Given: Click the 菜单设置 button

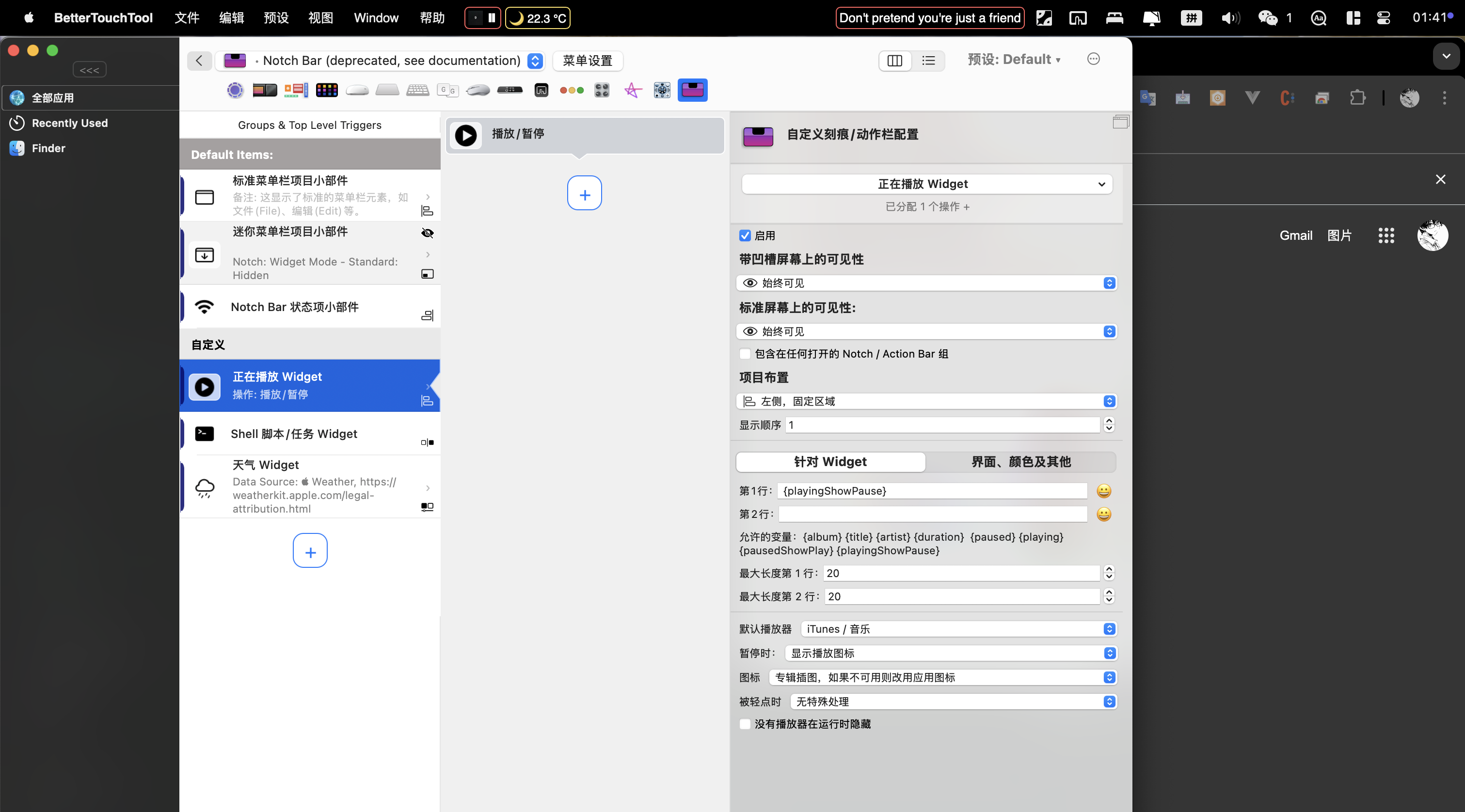Looking at the screenshot, I should click(x=588, y=61).
